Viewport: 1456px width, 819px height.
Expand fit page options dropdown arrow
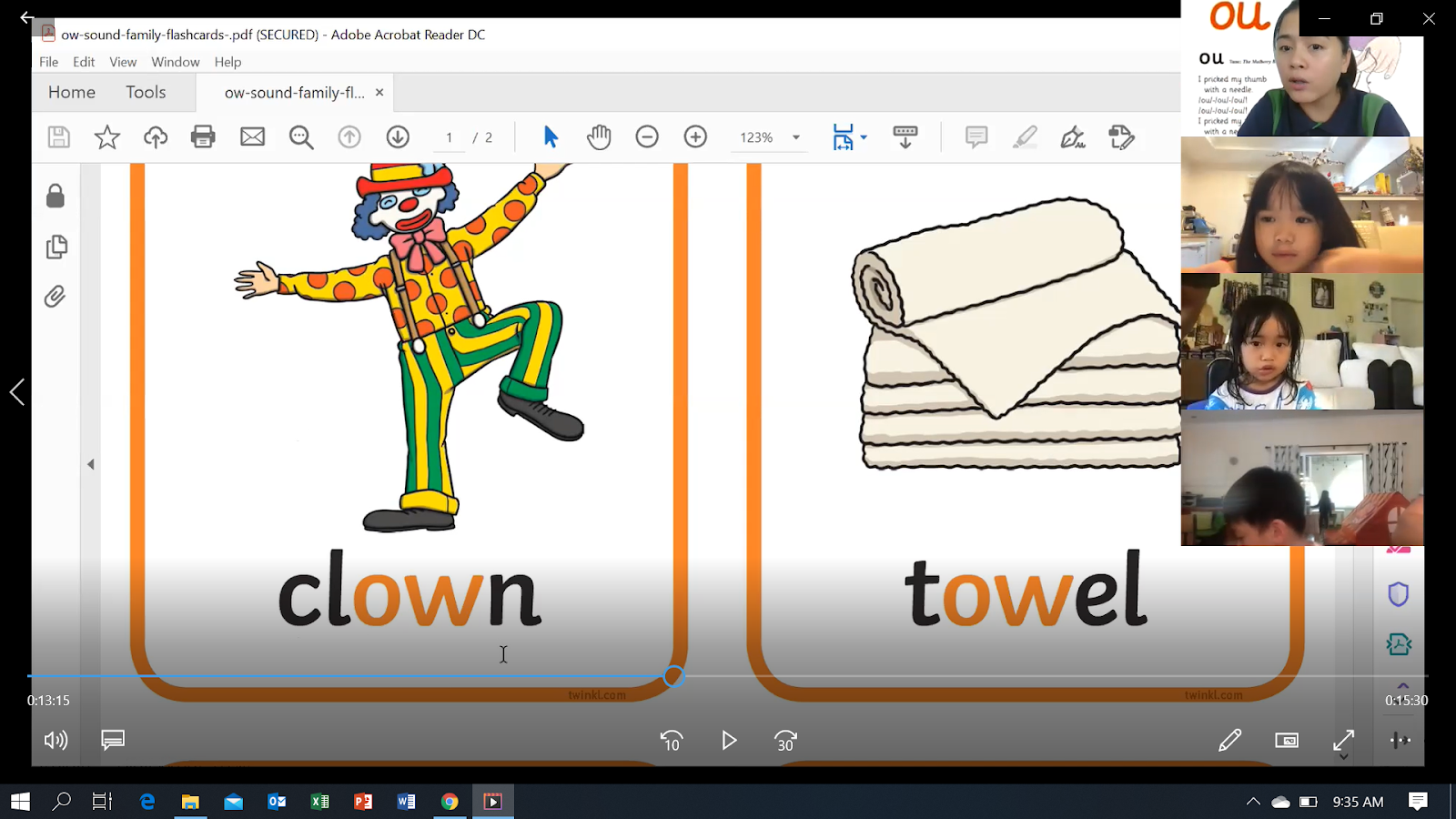pyautogui.click(x=864, y=137)
